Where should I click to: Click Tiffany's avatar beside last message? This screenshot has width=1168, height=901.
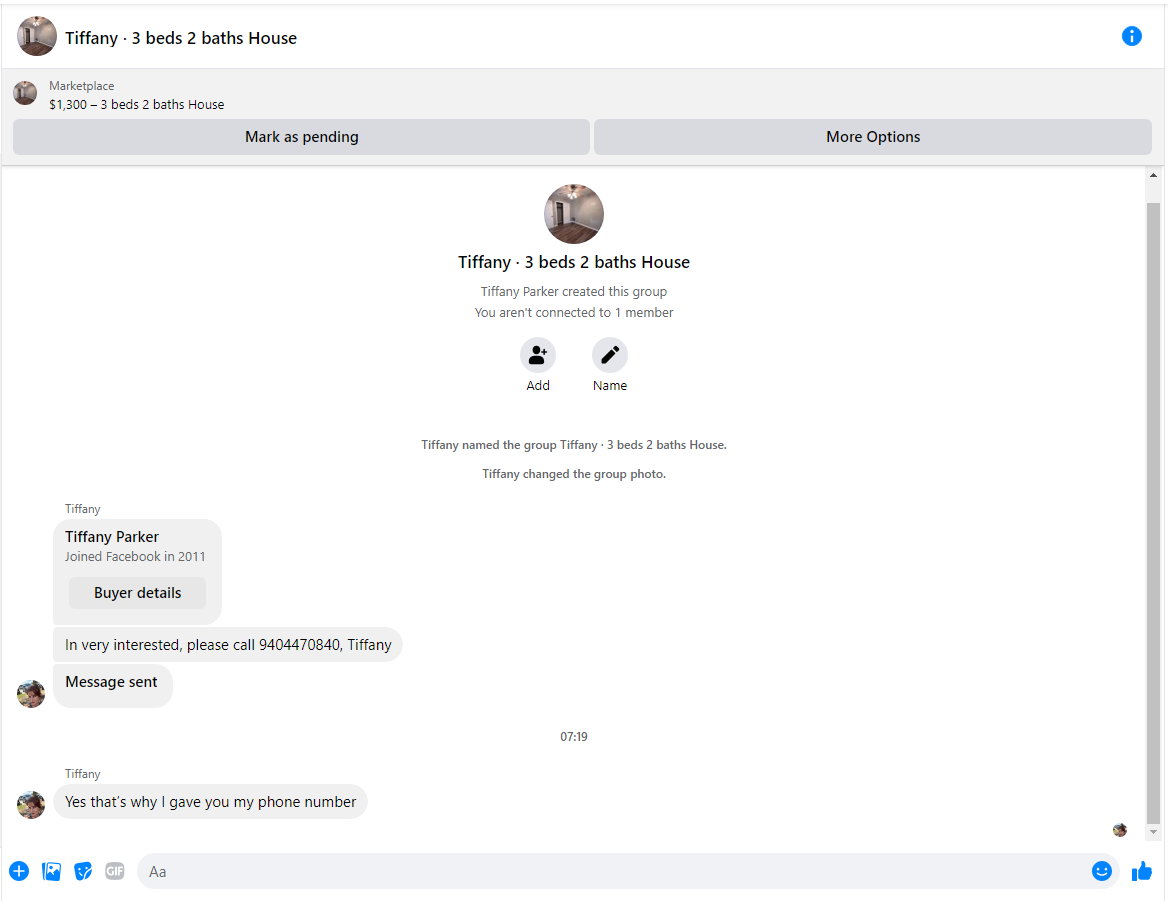tap(31, 804)
